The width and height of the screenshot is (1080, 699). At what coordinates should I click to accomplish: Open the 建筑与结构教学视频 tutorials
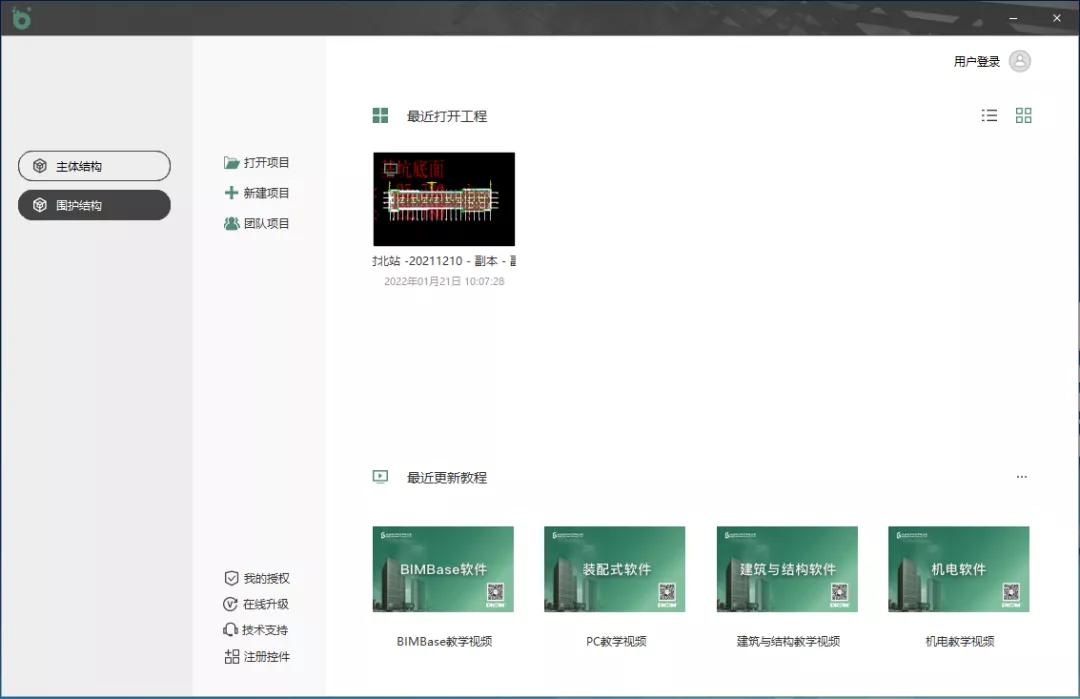(787, 569)
